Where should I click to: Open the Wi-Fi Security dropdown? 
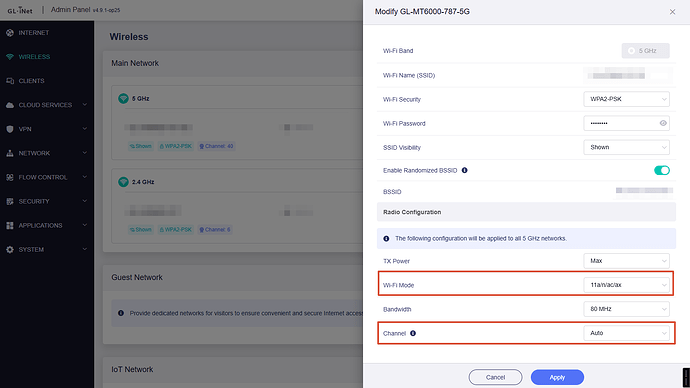[627, 99]
